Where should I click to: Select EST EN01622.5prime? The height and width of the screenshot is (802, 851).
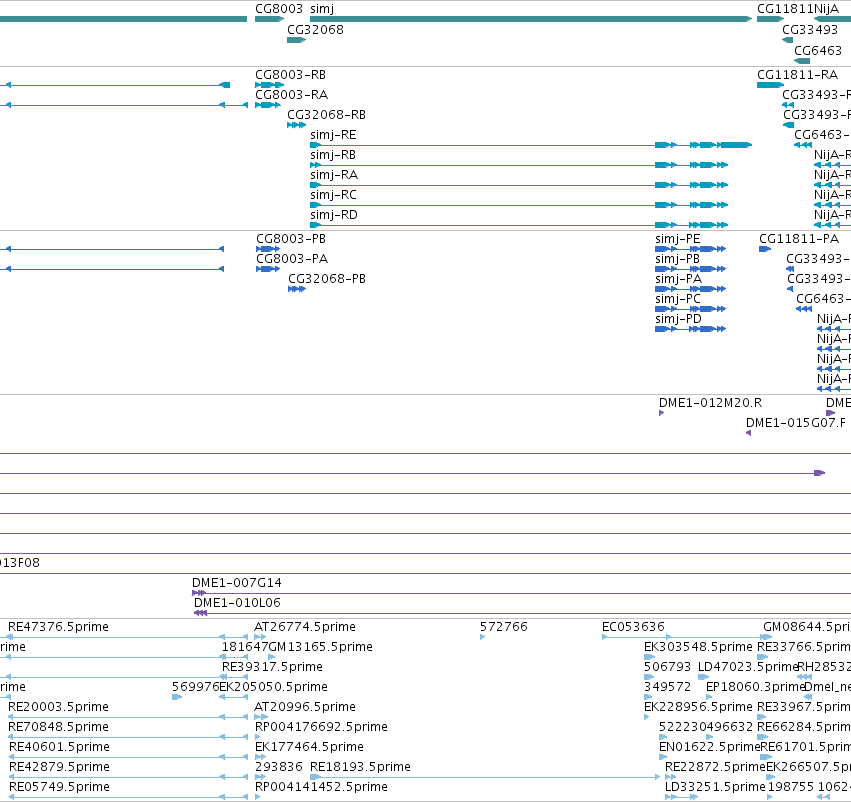pos(709,748)
